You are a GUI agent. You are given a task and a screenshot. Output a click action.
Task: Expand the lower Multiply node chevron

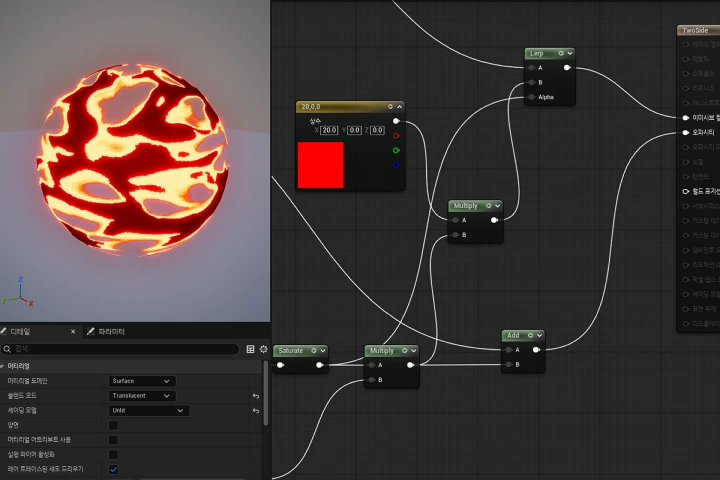click(x=414, y=350)
